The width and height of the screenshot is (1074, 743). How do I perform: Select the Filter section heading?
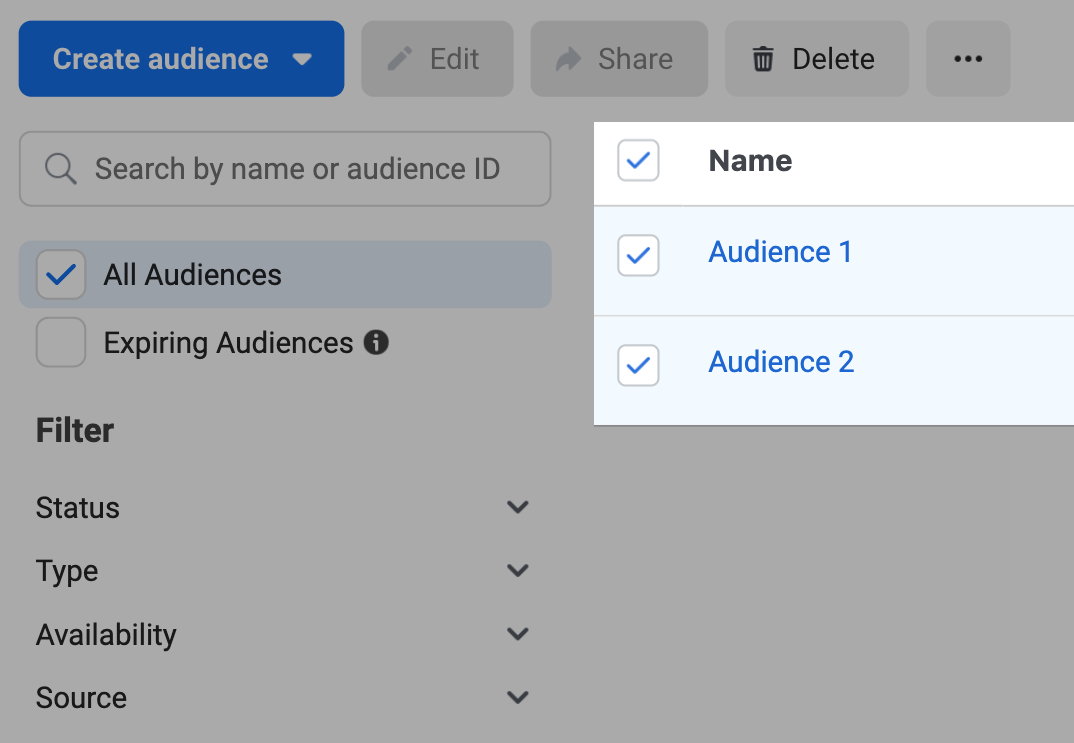[74, 430]
